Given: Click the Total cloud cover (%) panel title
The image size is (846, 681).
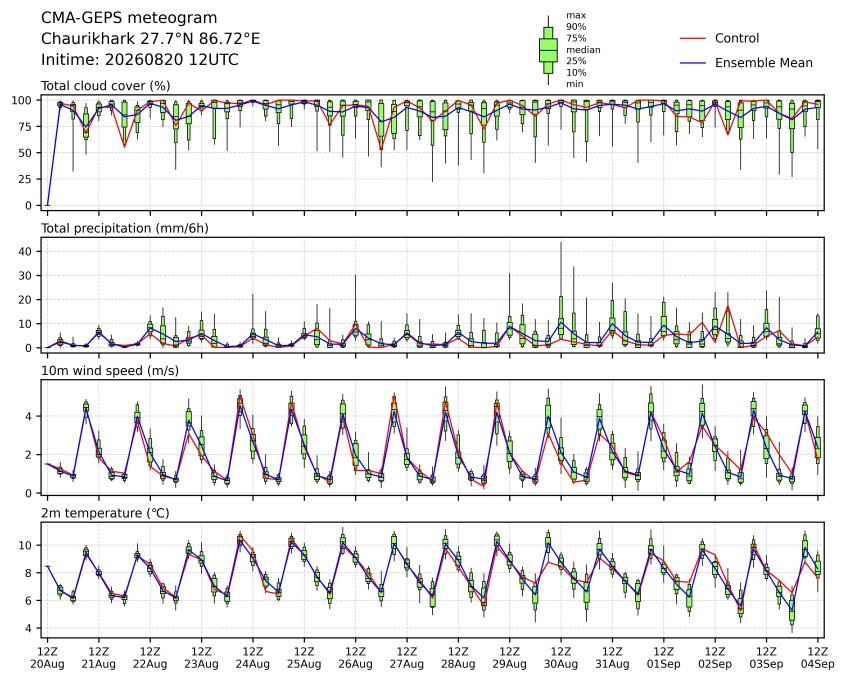Looking at the screenshot, I should [106, 86].
